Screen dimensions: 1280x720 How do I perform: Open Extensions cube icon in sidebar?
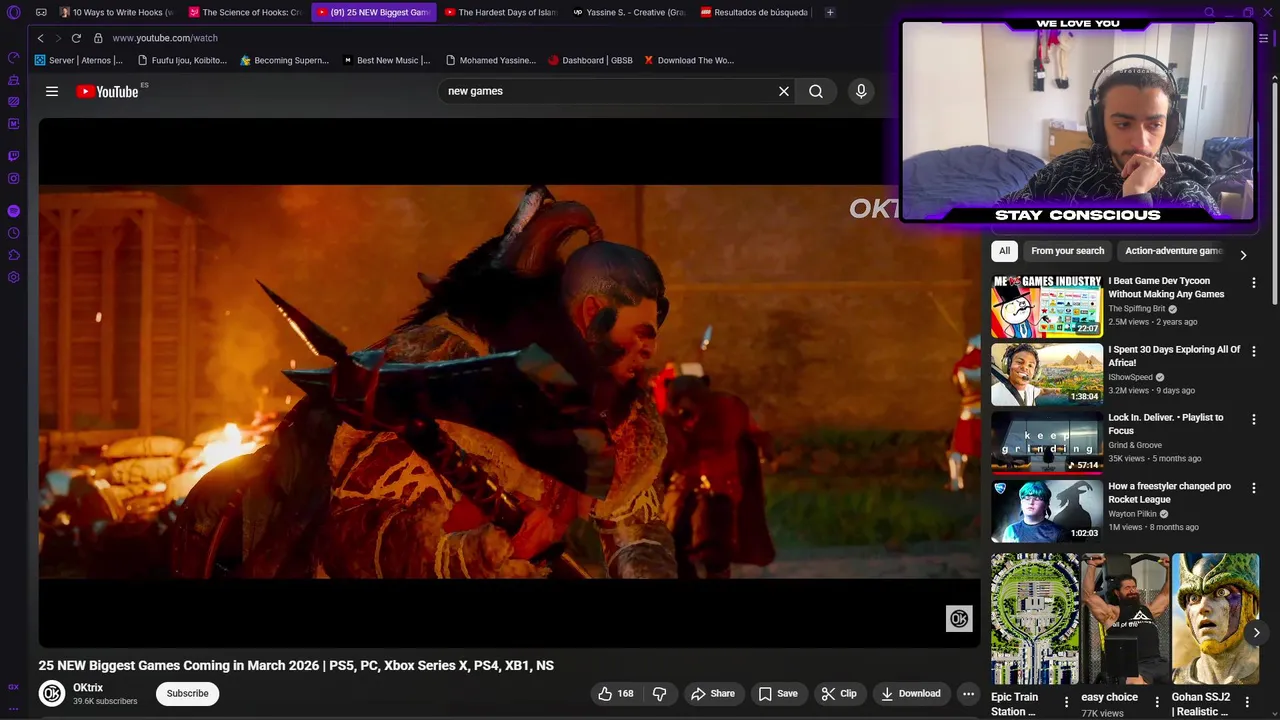[13, 255]
